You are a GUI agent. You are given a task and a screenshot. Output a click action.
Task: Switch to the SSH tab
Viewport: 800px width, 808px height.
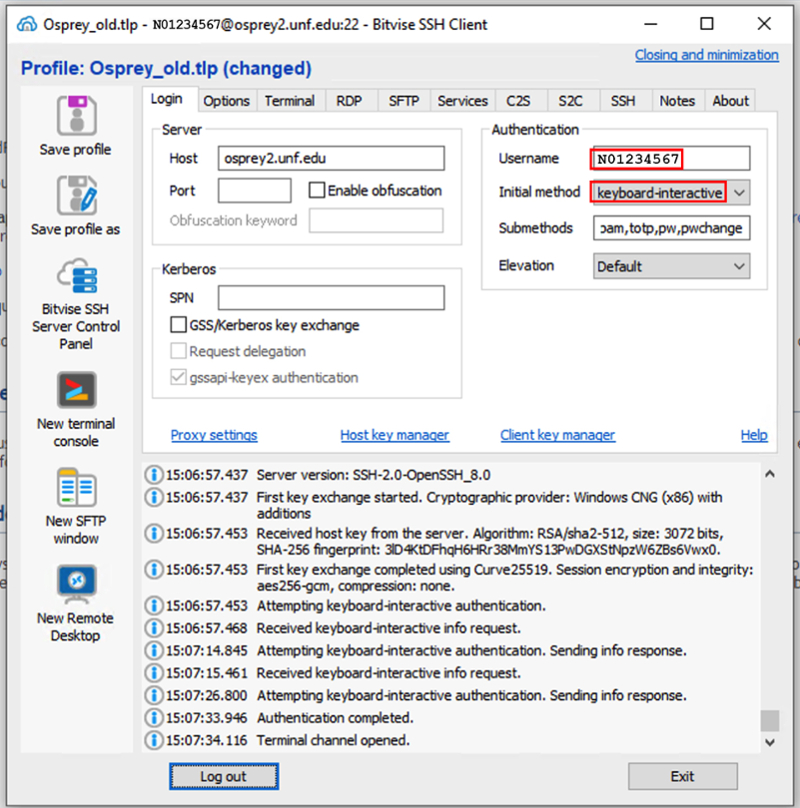click(x=623, y=101)
